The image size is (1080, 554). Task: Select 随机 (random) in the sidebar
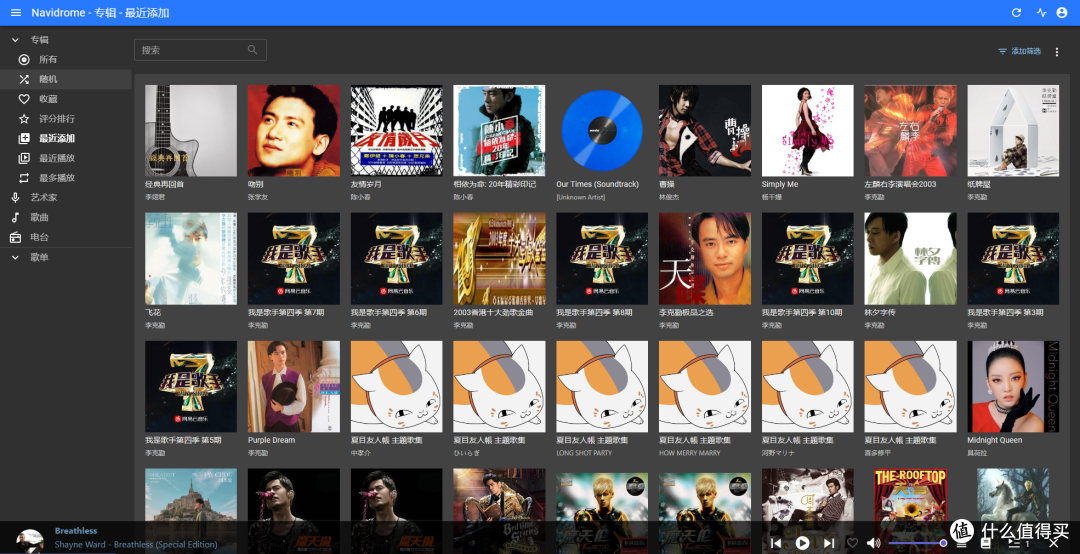pos(66,79)
